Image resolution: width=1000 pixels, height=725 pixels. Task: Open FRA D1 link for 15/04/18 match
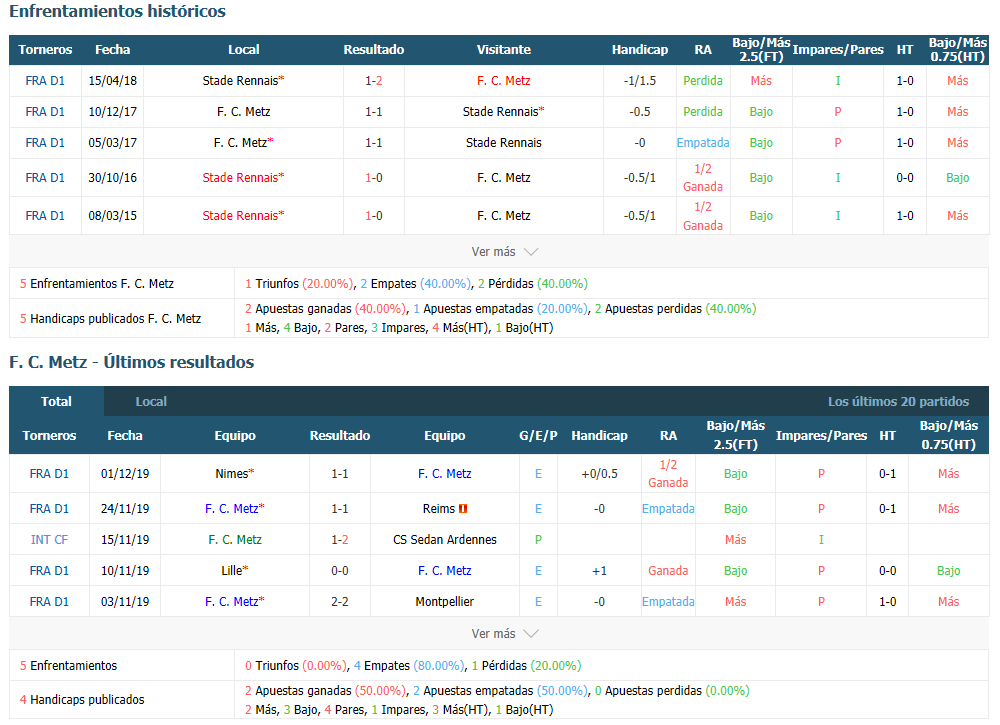coord(45,81)
